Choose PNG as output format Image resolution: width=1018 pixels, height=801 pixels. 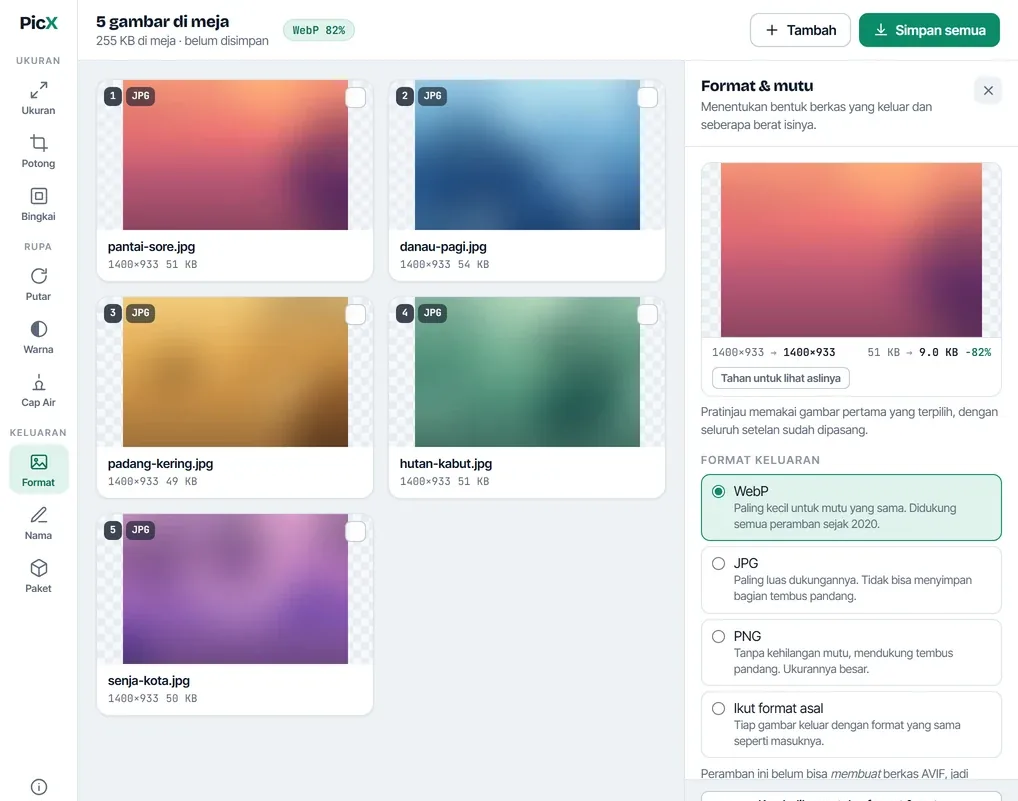[851, 652]
